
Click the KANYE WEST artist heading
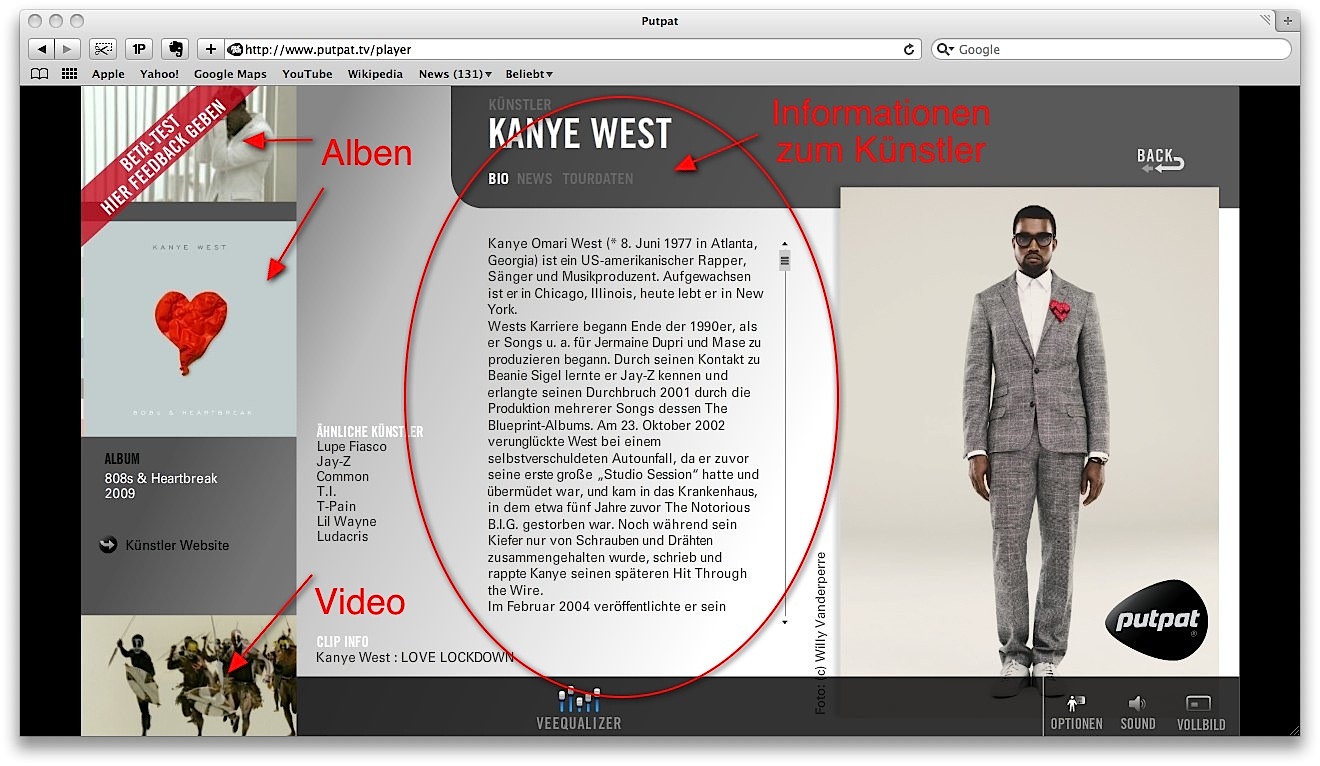tap(580, 134)
